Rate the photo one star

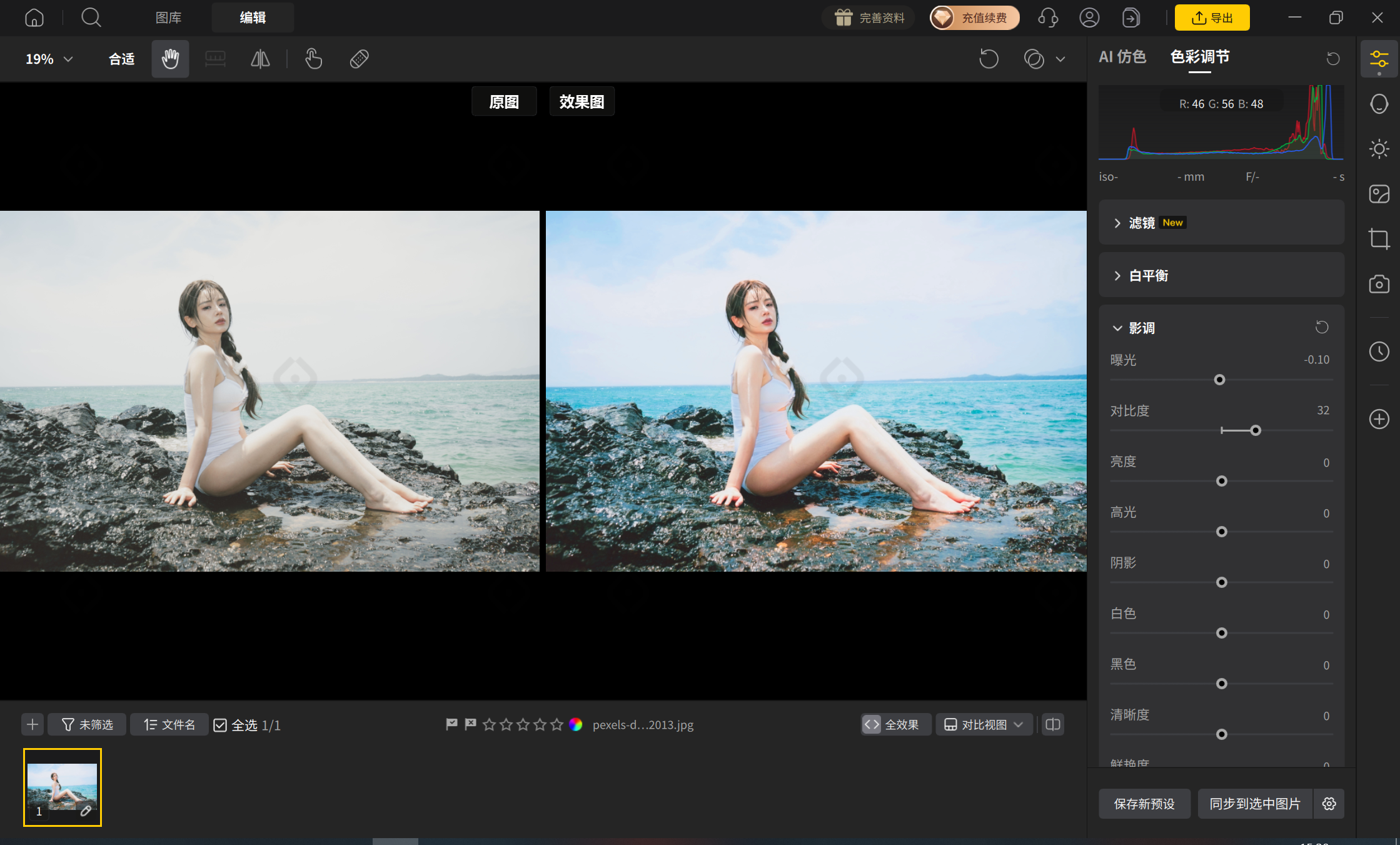(x=489, y=724)
